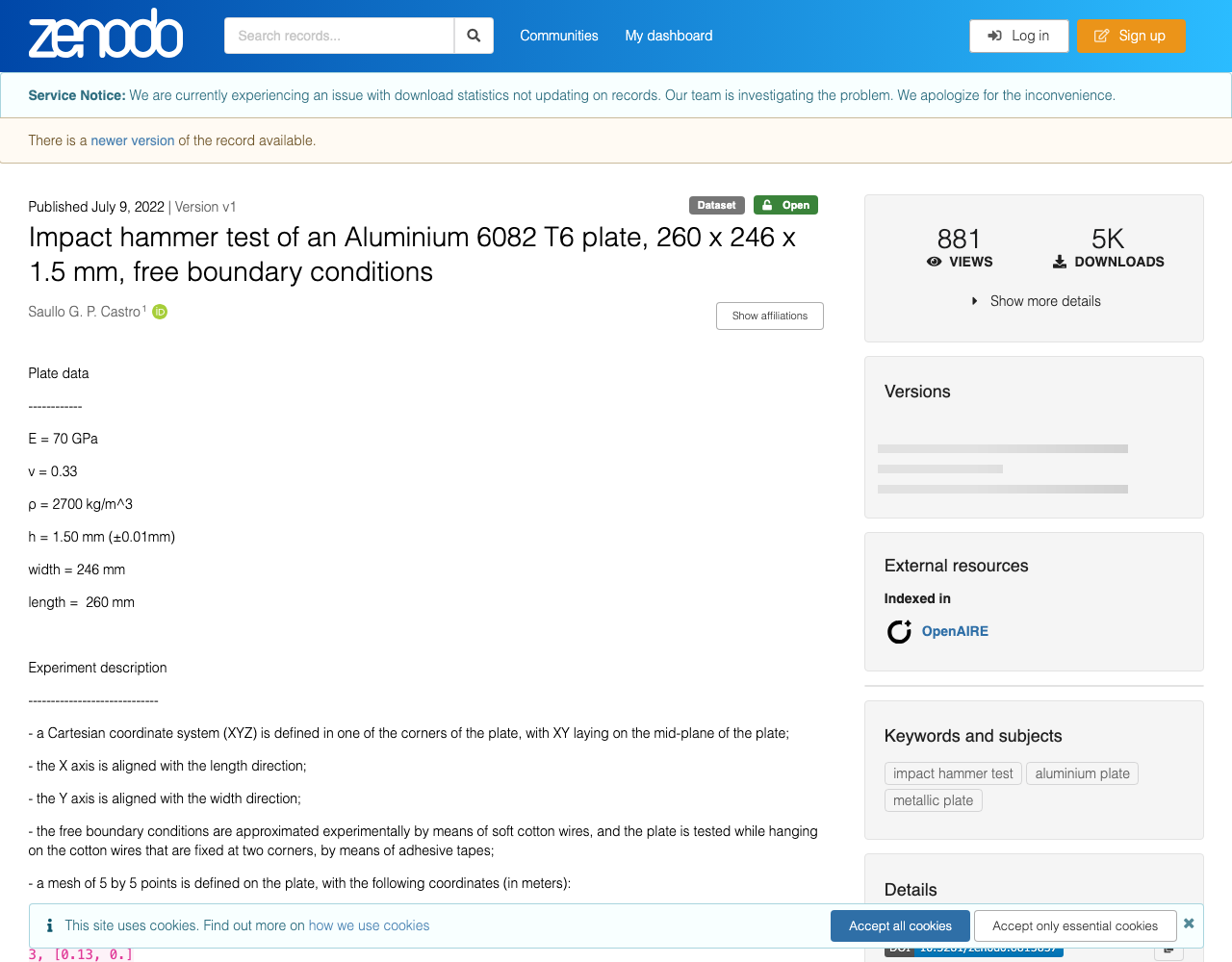Click the info icon in cookie notice
Screen dimensions: 1232x962
coord(49,925)
